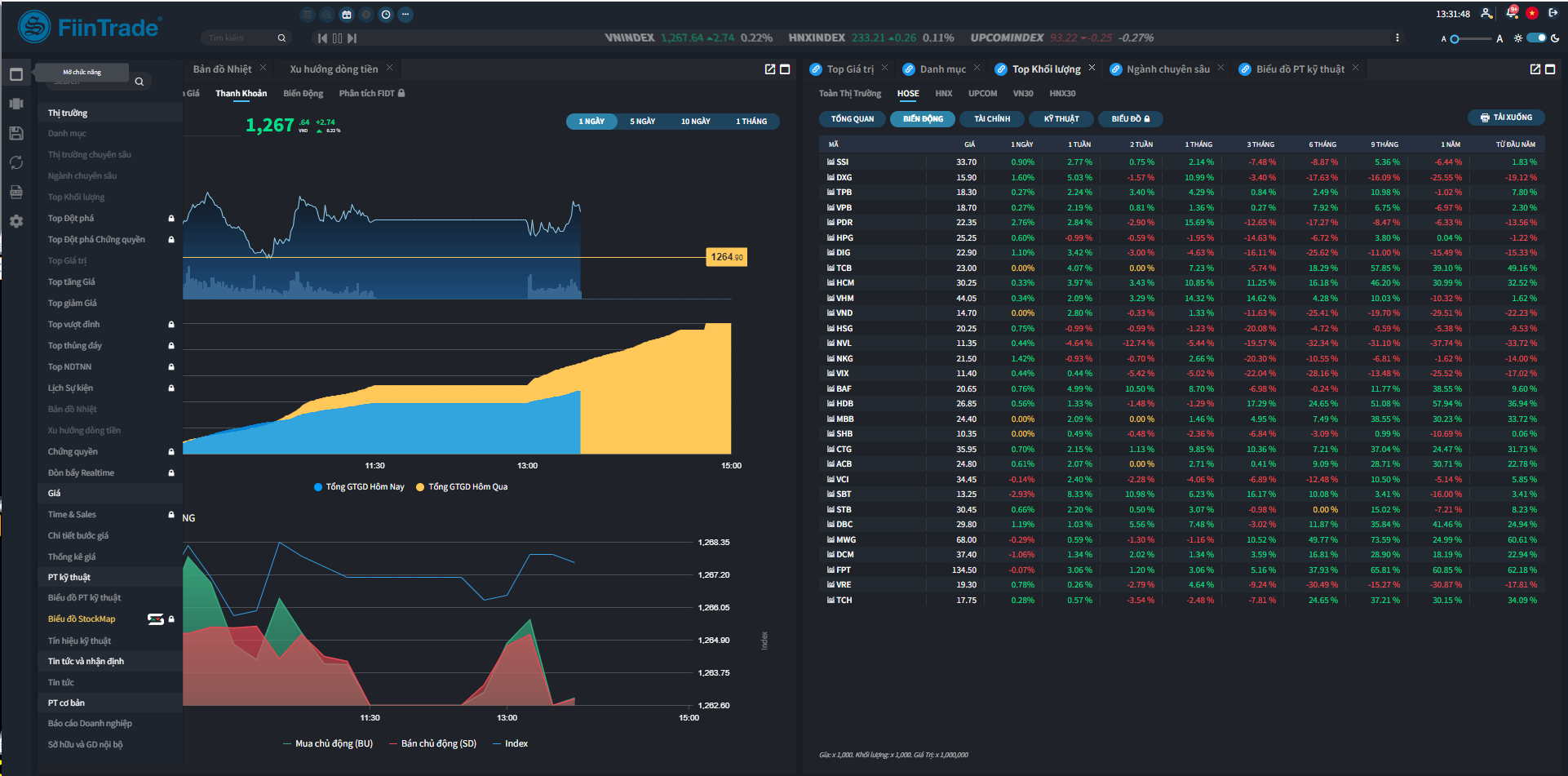Click the FiinTrade logo
The width and height of the screenshot is (1568, 776).
[90, 28]
